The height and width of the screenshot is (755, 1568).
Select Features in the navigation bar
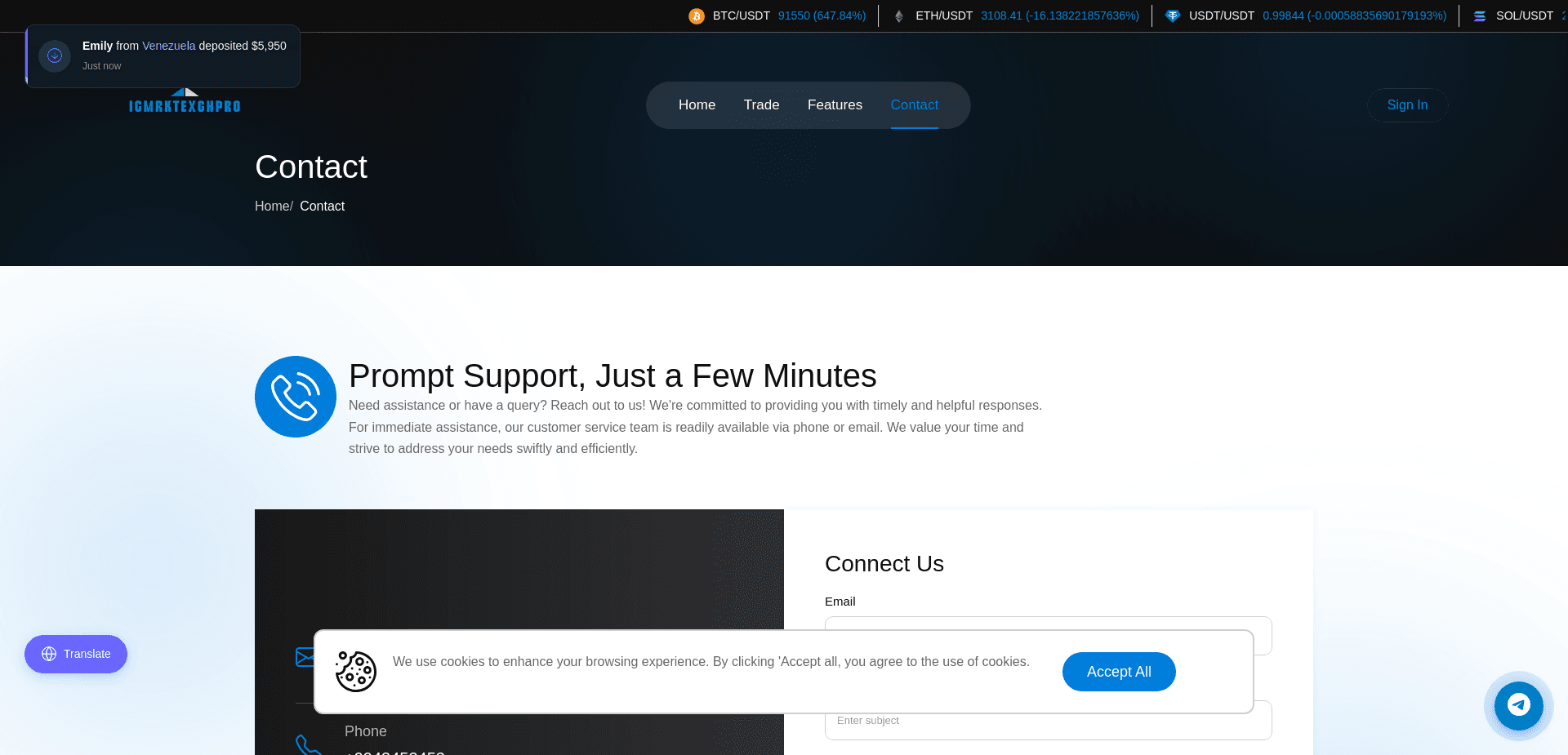click(835, 104)
